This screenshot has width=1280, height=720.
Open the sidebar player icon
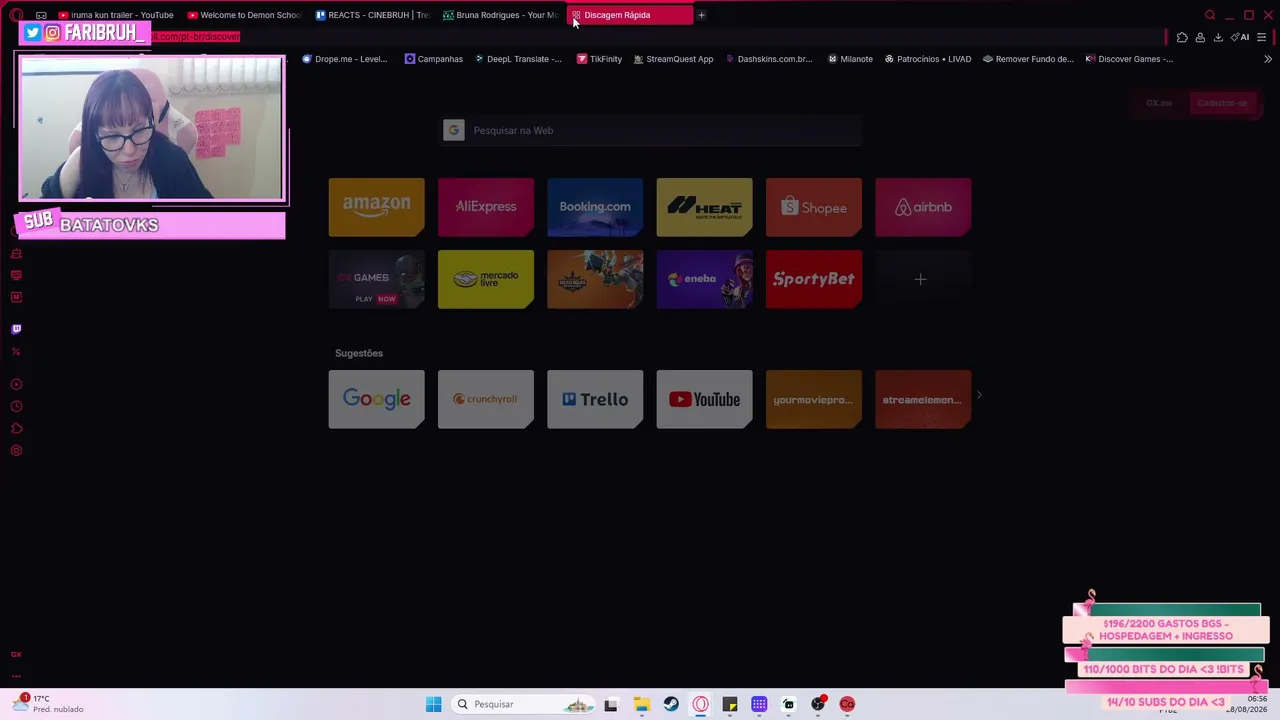16,384
